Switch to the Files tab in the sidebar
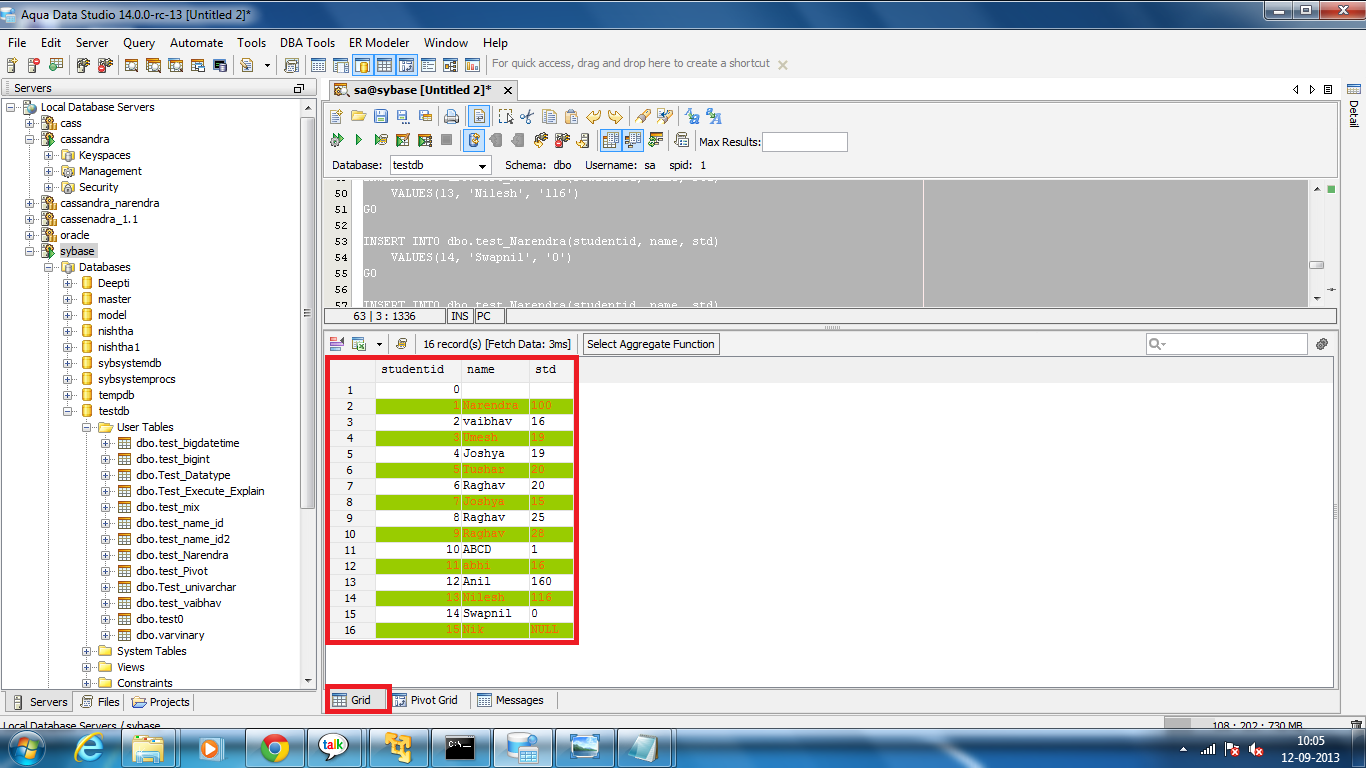 (100, 702)
